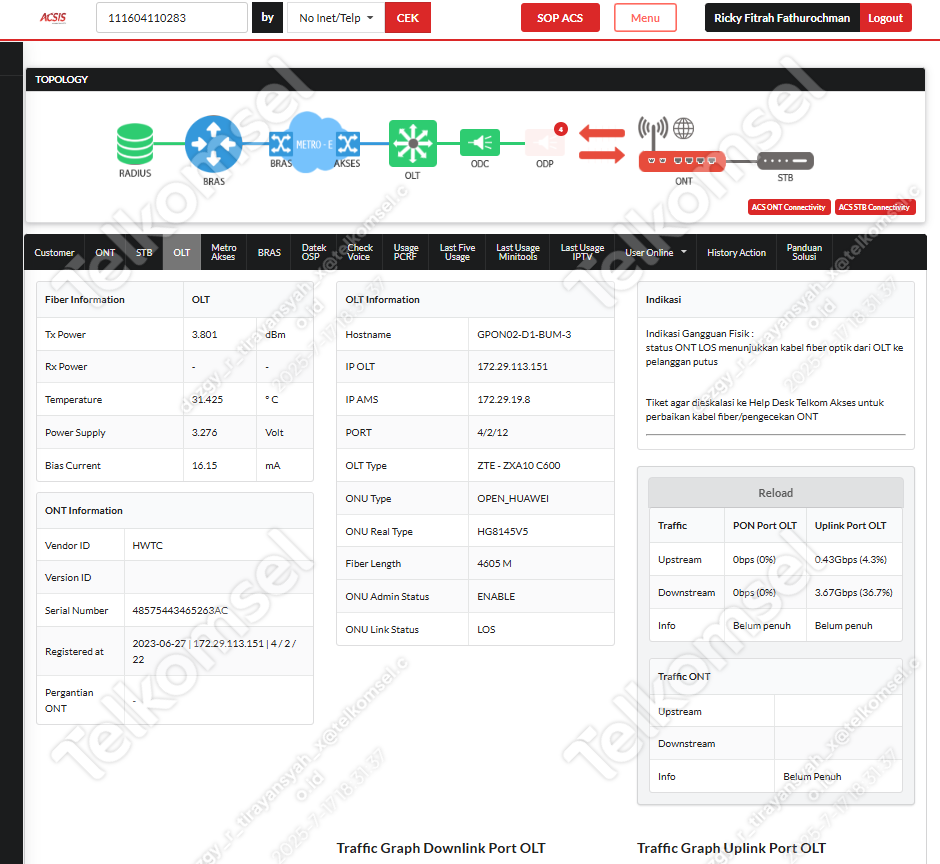Click the ACSIS logo
This screenshot has height=864, width=940.
[53, 18]
